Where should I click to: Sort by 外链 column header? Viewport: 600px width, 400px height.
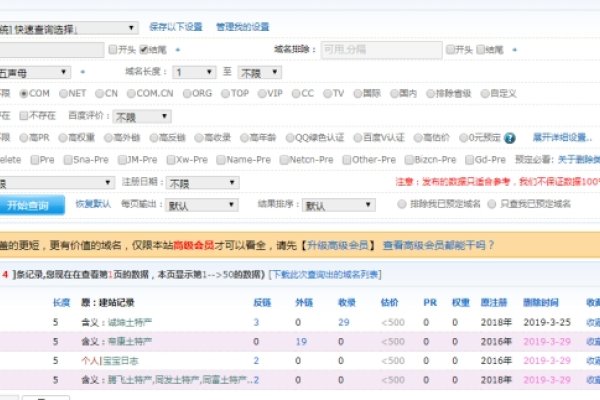(x=304, y=303)
